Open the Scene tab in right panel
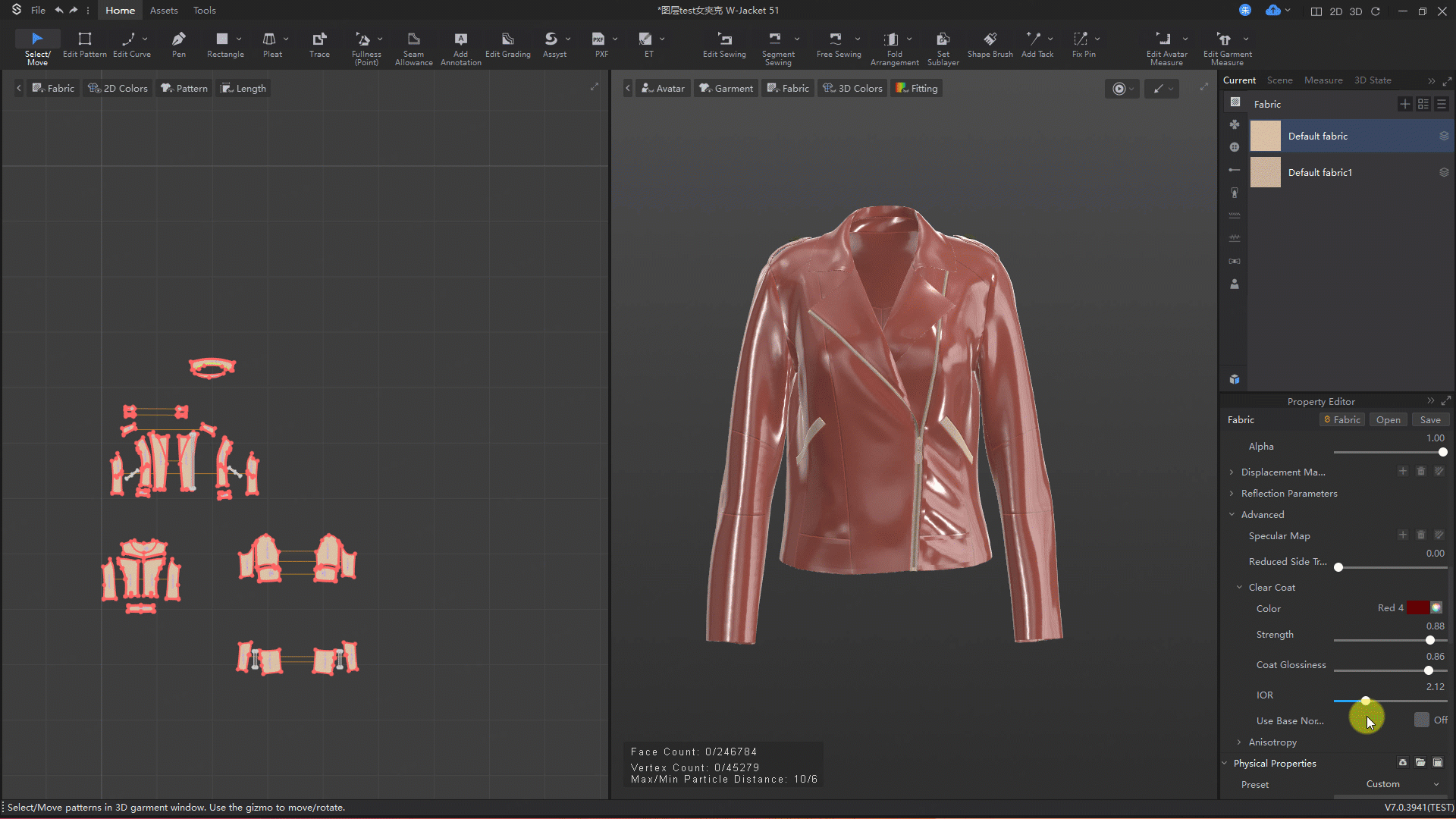 pyautogui.click(x=1279, y=80)
